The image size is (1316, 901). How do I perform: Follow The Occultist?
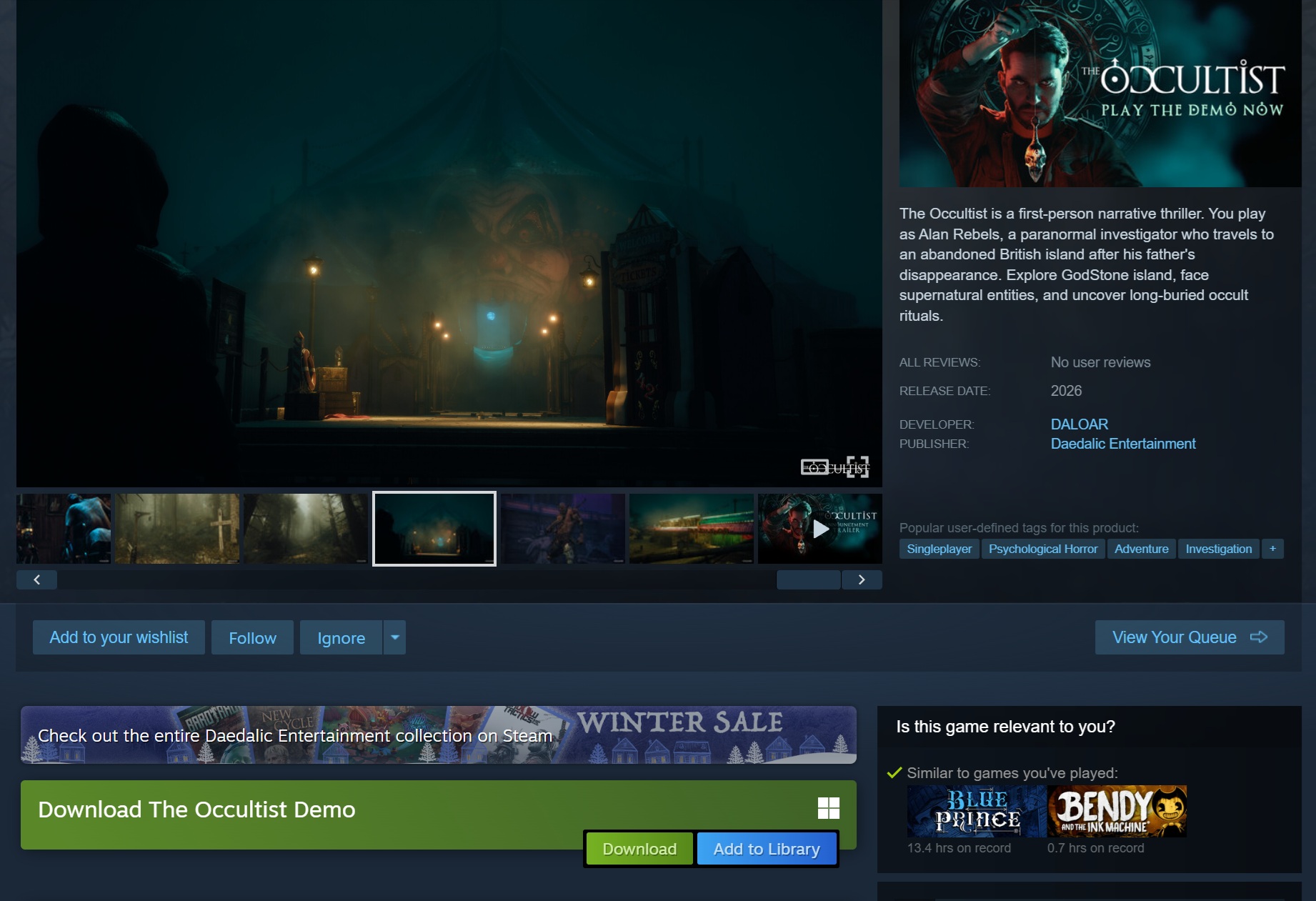(x=252, y=637)
